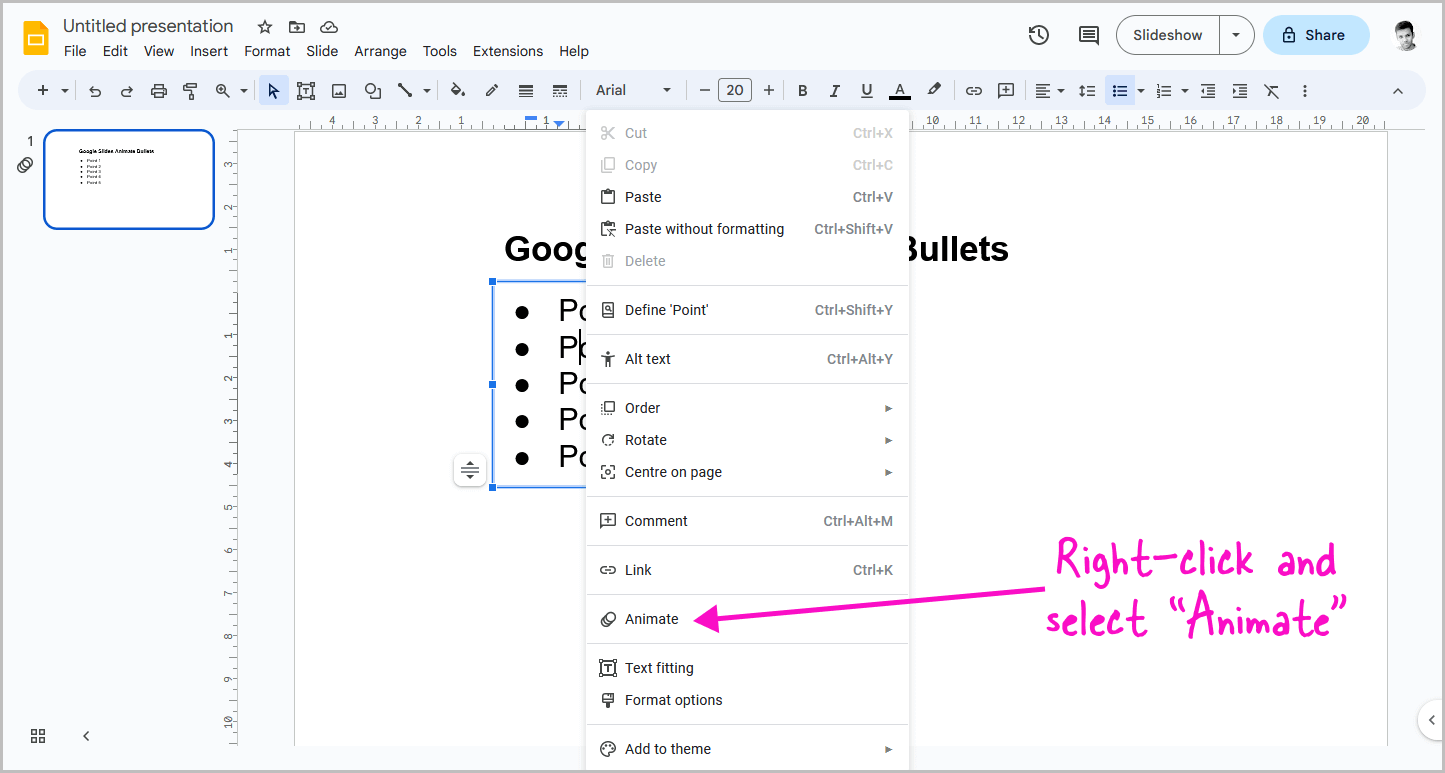1445x773 pixels.
Task: Add a new slide with plus button
Action: coord(43,91)
